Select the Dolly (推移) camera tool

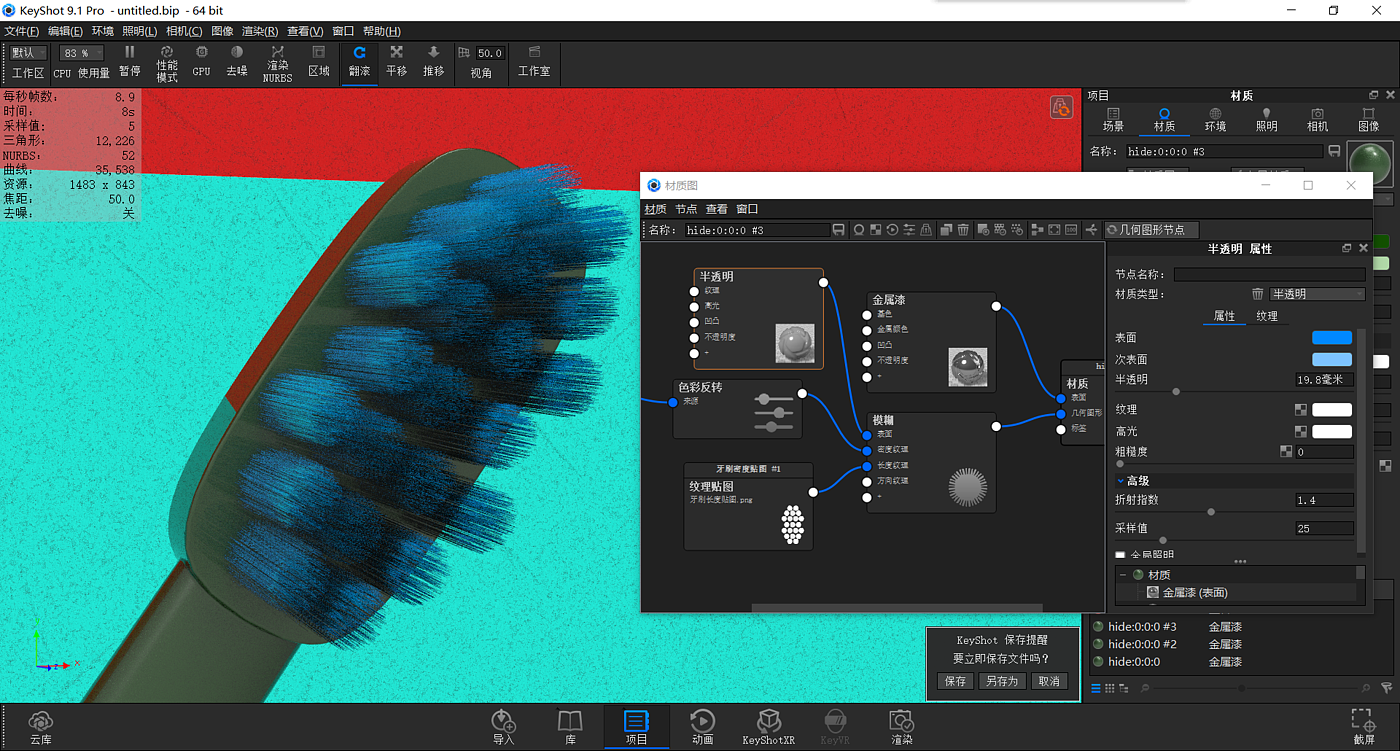click(x=433, y=61)
